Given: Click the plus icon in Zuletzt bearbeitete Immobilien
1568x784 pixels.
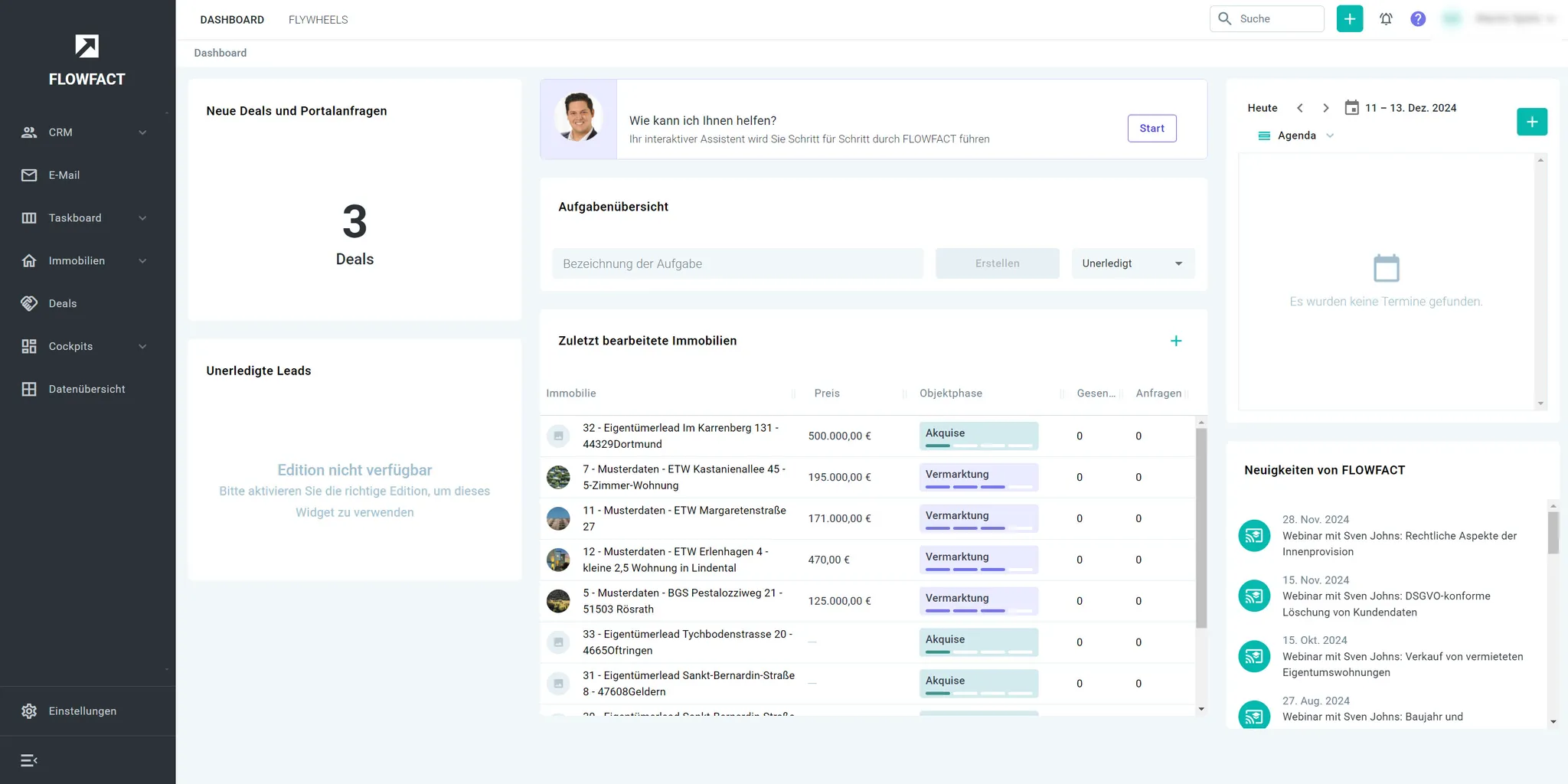Looking at the screenshot, I should pyautogui.click(x=1176, y=341).
